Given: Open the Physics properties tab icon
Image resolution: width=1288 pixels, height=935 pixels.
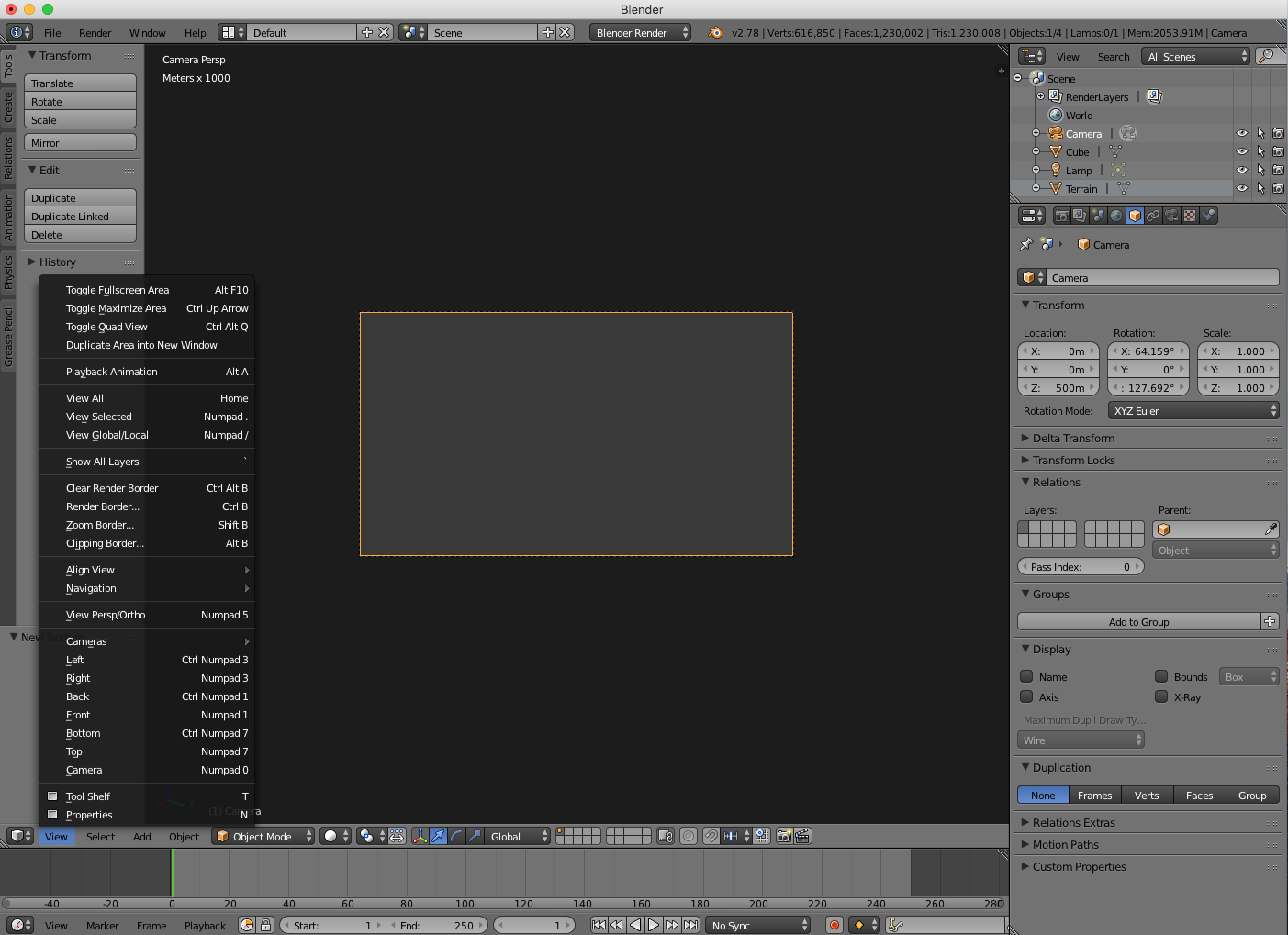Looking at the screenshot, I should [1208, 216].
